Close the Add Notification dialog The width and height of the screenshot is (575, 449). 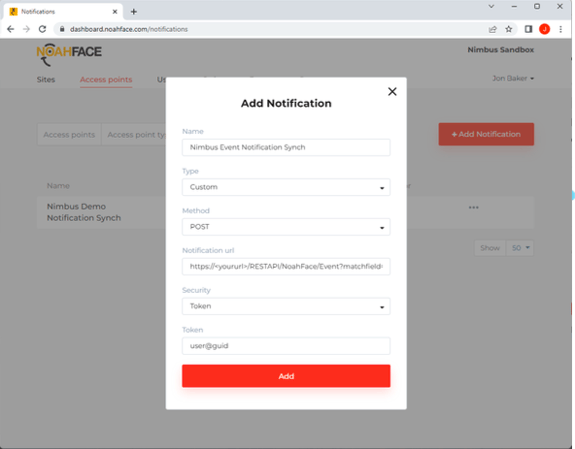coord(392,92)
